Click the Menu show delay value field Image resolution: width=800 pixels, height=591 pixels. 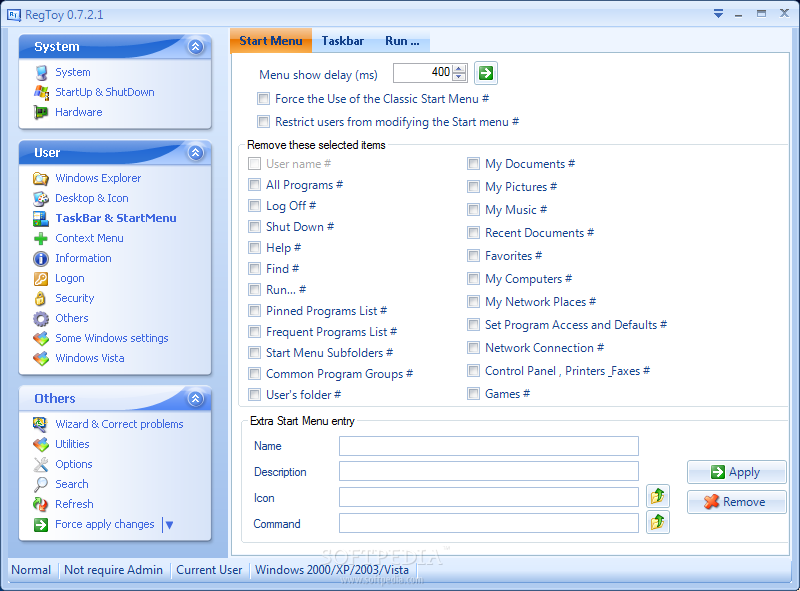422,73
